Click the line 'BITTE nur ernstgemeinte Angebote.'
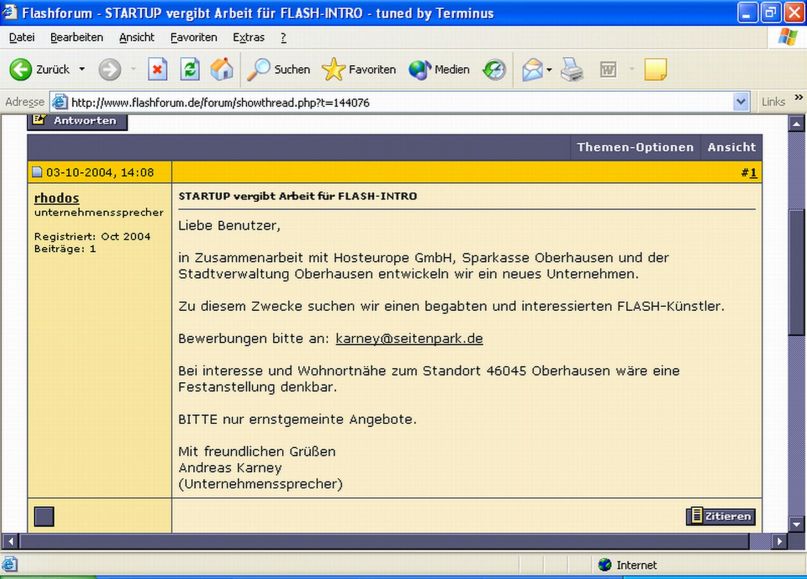 [x=297, y=419]
